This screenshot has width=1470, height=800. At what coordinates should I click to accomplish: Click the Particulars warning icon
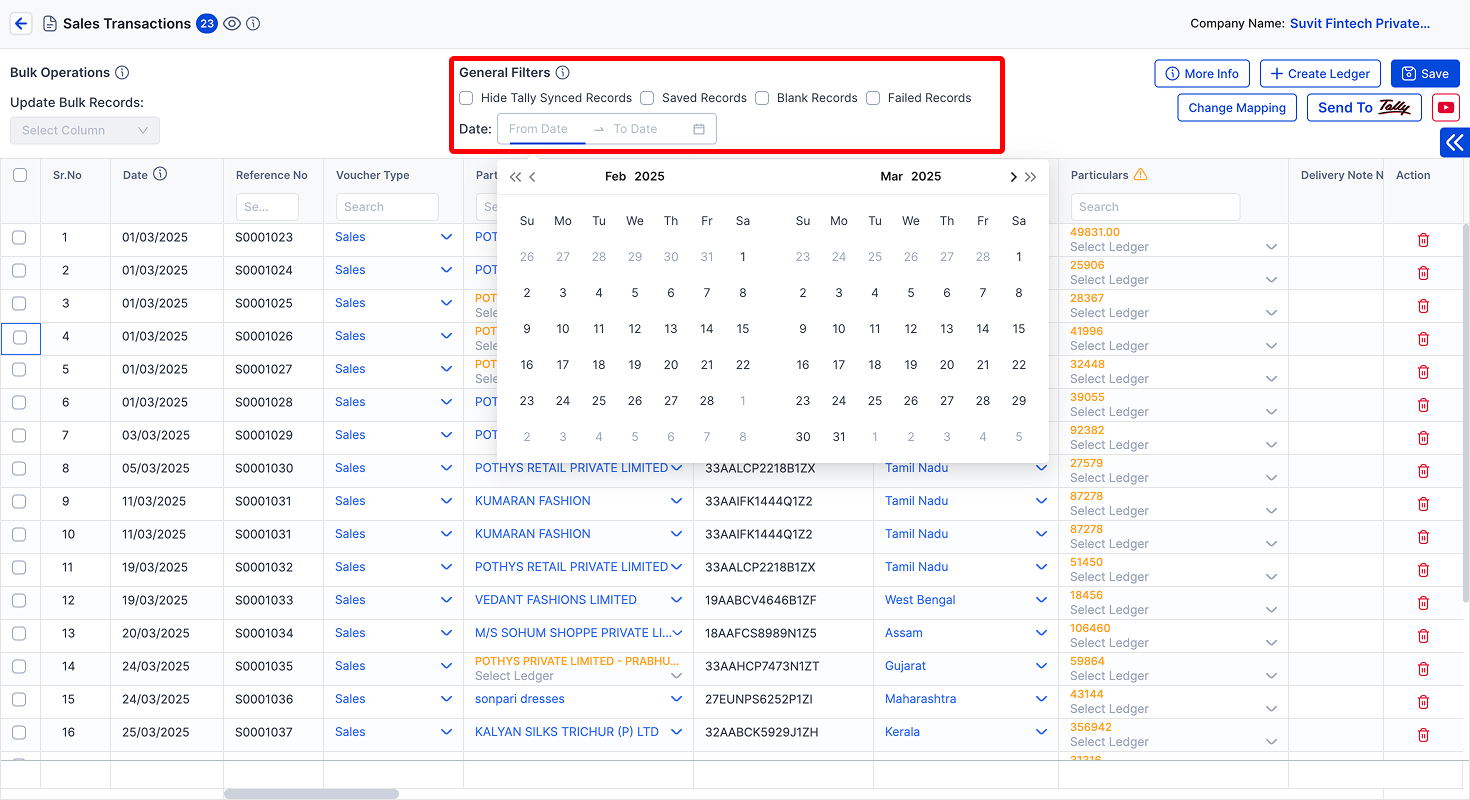[1141, 174]
